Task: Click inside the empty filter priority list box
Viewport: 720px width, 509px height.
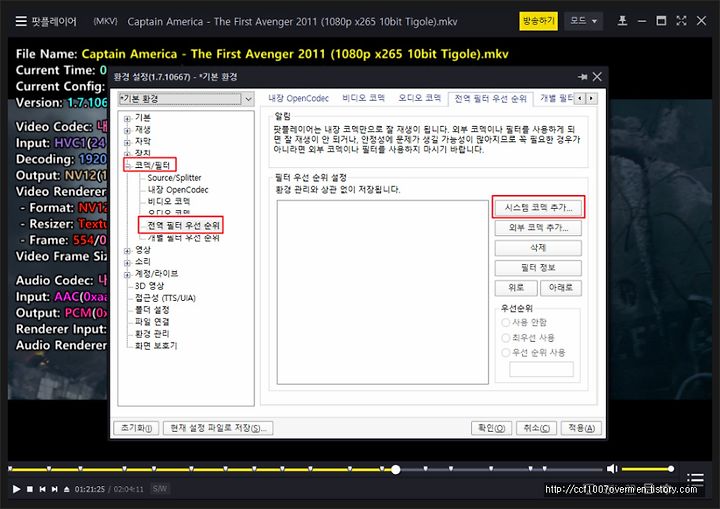Action: click(382, 292)
